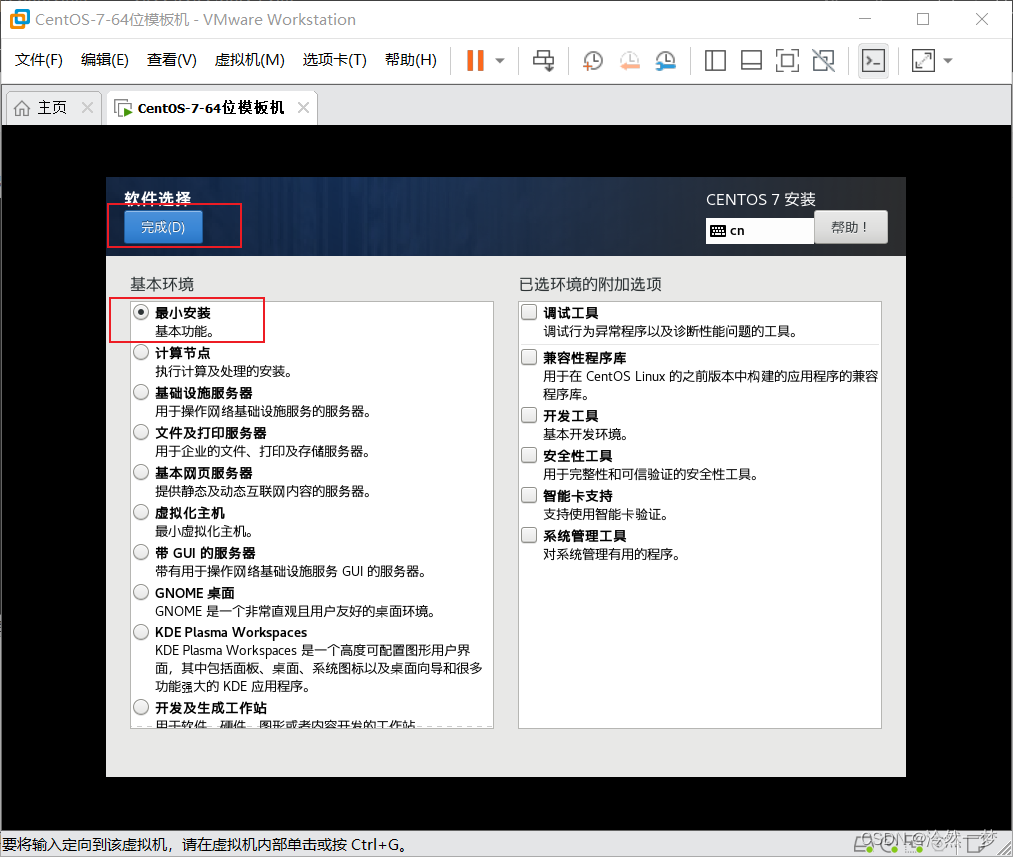Image resolution: width=1013 pixels, height=857 pixels.
Task: Open the 选项卡(T) menu
Action: 335,60
